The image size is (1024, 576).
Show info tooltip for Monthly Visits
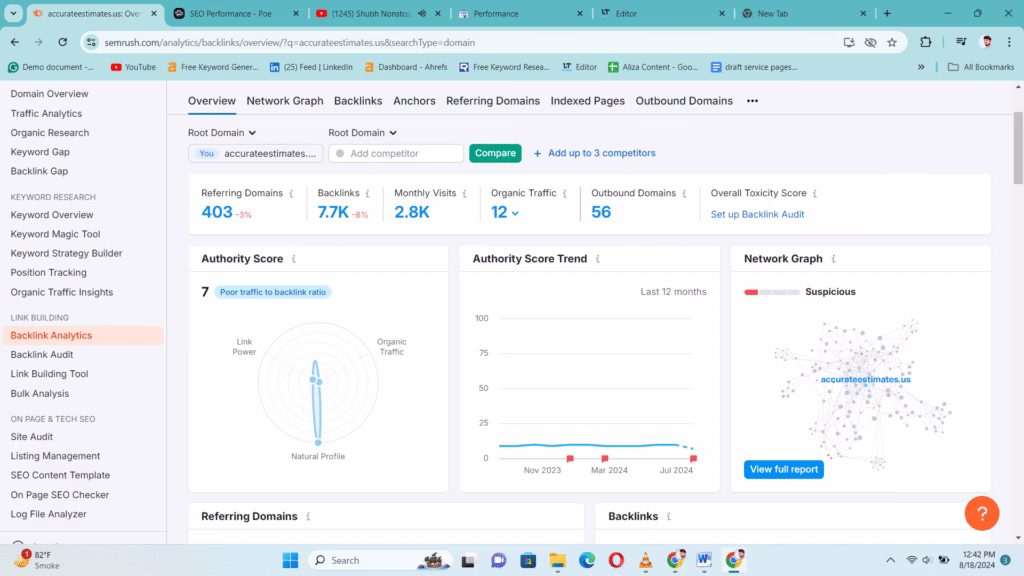(x=464, y=193)
